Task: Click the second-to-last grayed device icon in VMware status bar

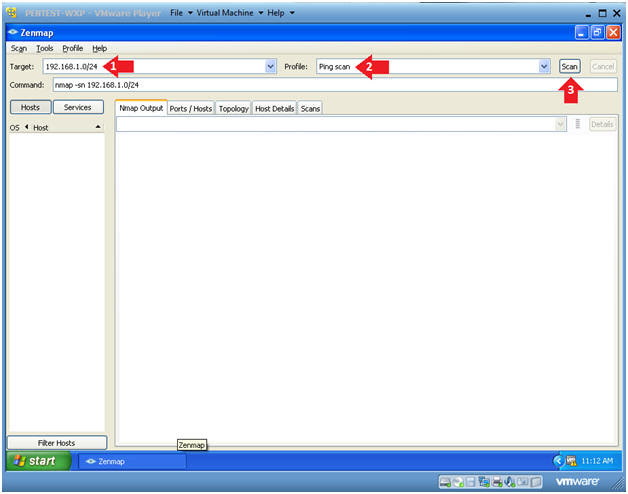Action: click(x=523, y=482)
